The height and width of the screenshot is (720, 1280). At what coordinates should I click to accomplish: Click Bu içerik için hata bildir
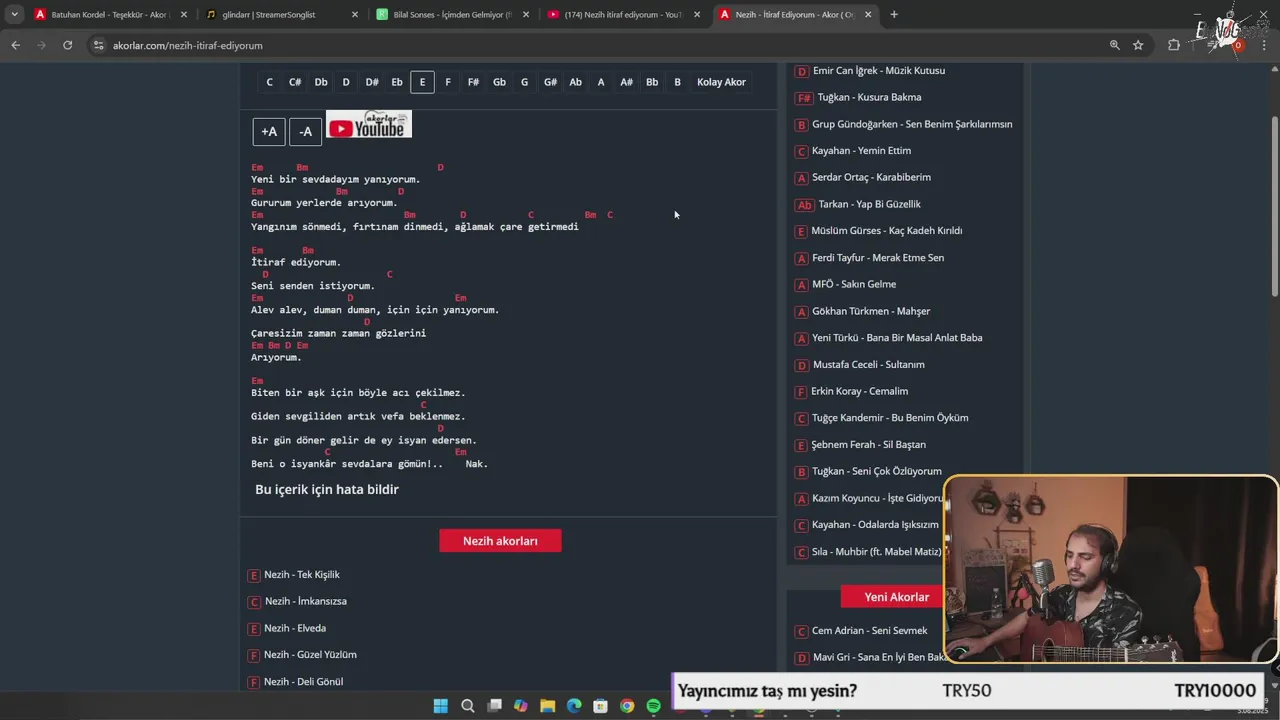[x=327, y=489]
